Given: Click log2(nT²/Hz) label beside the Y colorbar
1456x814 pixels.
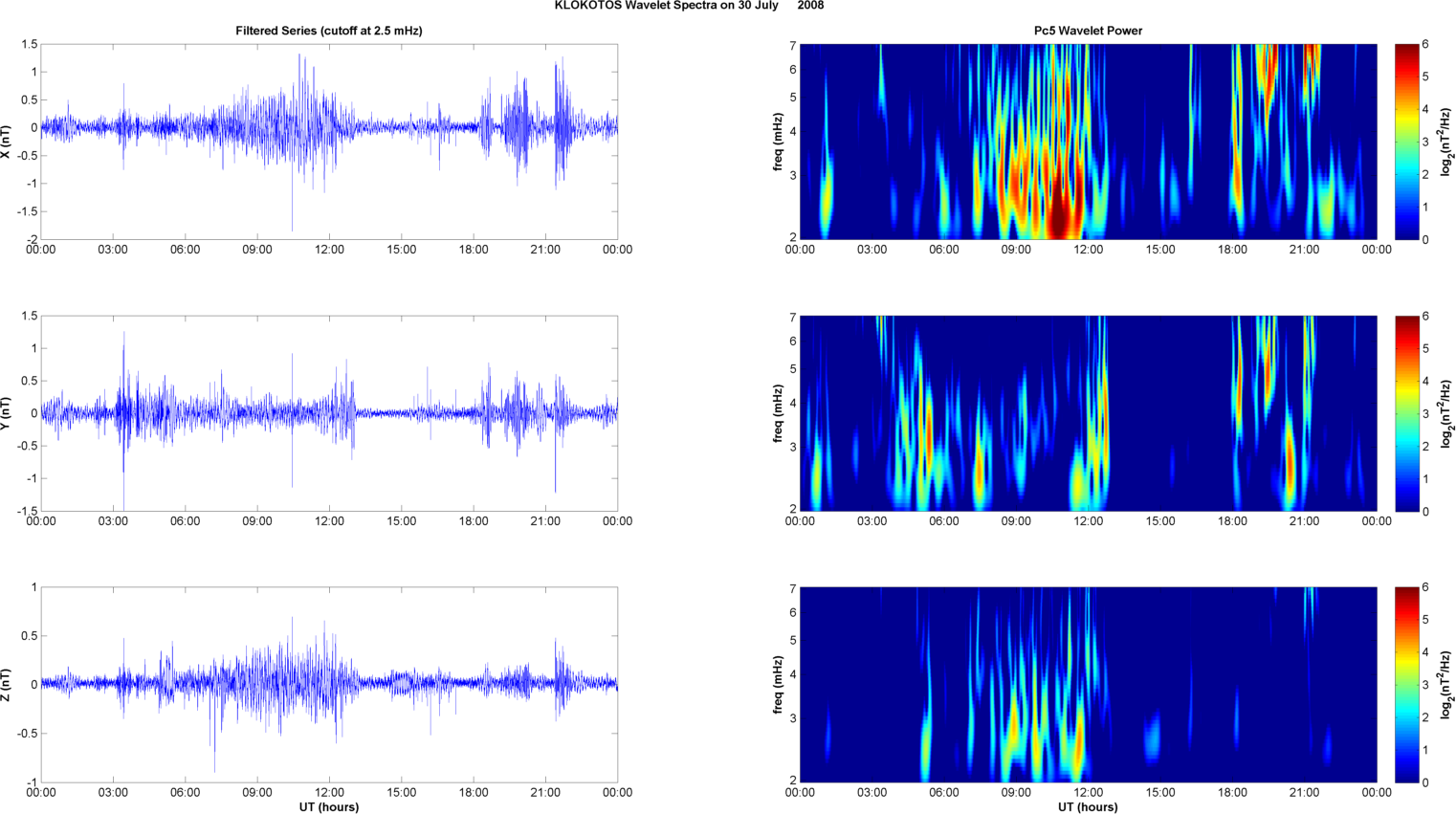Looking at the screenshot, I should tap(1446, 413).
